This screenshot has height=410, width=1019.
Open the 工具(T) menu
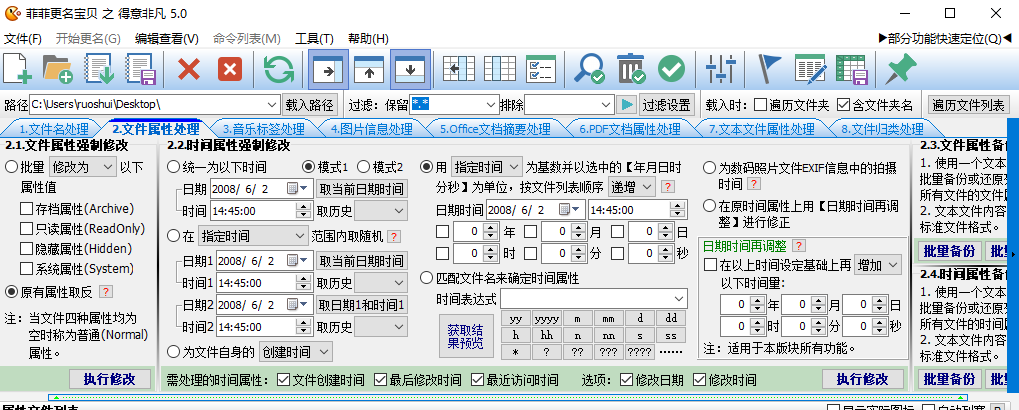[x=315, y=38]
